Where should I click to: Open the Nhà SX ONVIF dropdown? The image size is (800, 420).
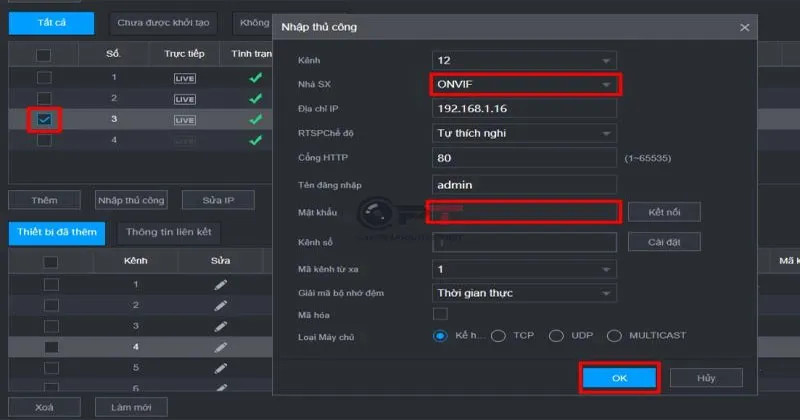(x=524, y=84)
